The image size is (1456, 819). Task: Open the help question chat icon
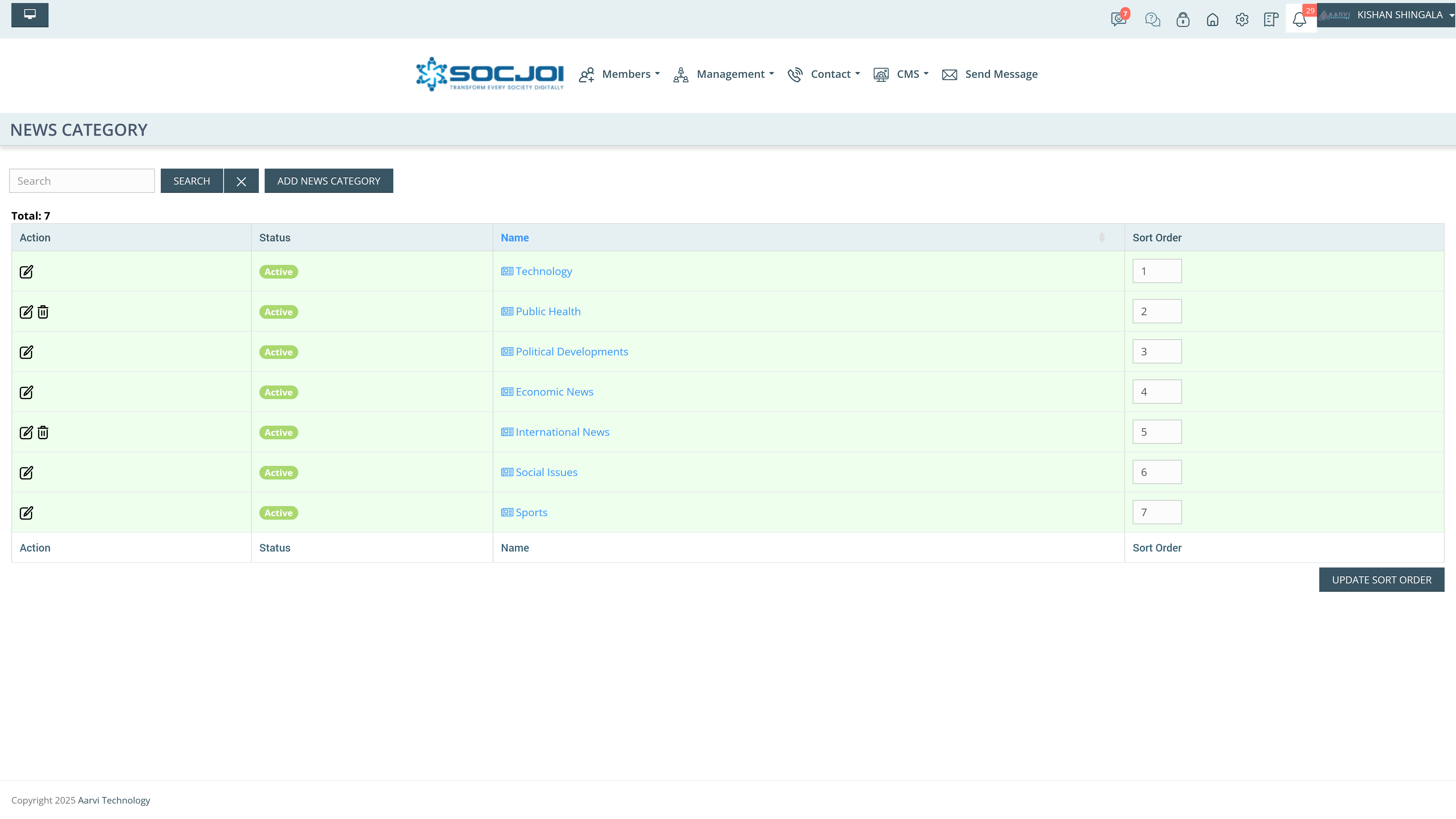pyautogui.click(x=1152, y=20)
